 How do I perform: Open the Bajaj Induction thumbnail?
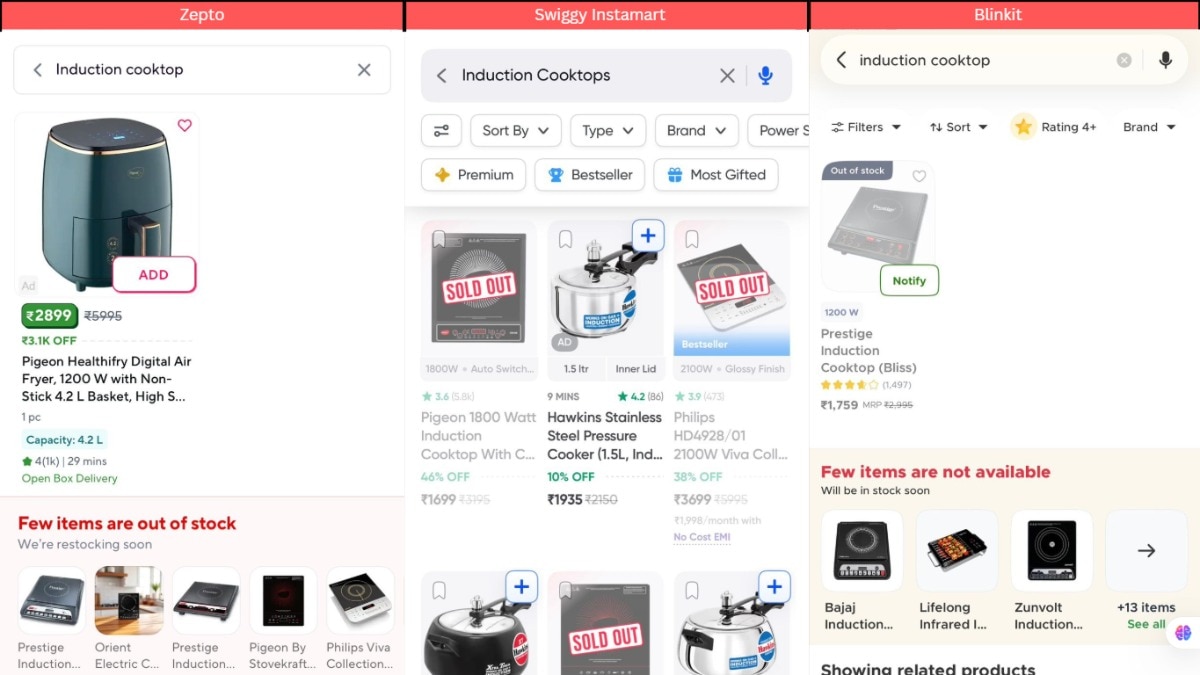[861, 551]
